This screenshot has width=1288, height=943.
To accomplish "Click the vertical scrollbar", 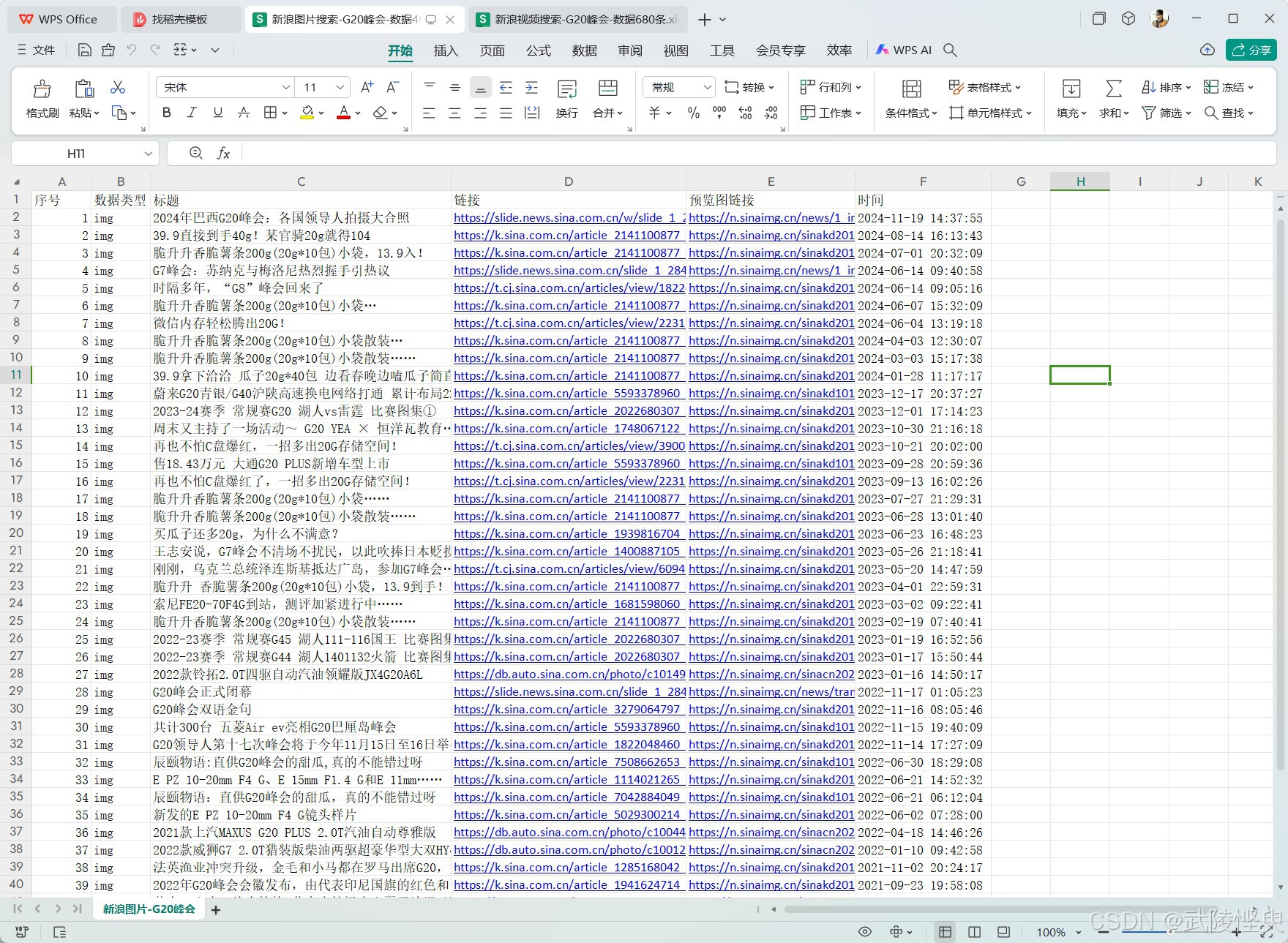I will (1280, 495).
